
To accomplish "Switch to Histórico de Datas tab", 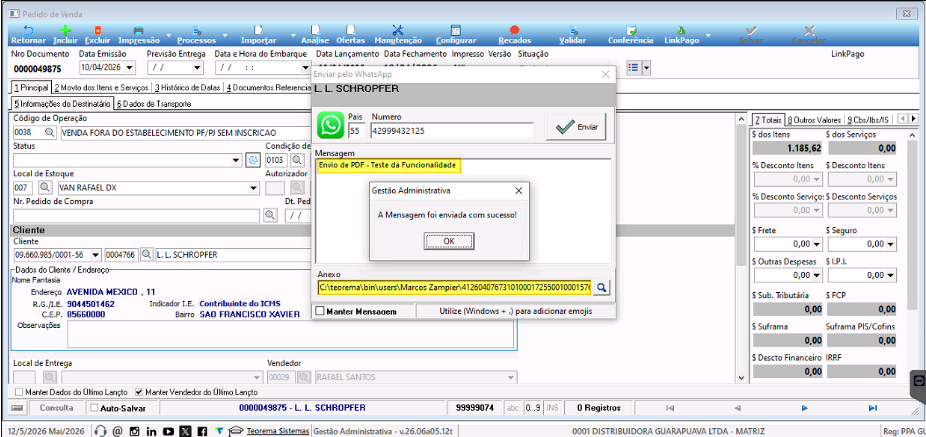I will (187, 87).
